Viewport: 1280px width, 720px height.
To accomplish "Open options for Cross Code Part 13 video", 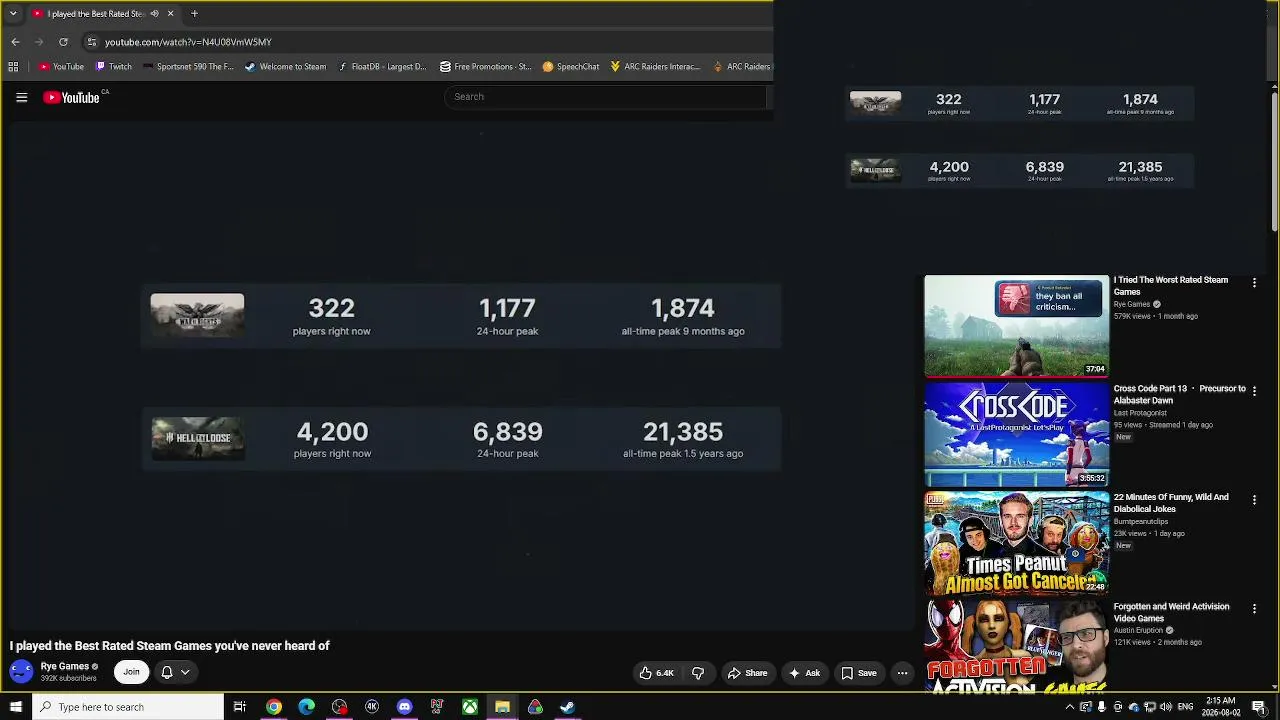I will click(x=1254, y=391).
